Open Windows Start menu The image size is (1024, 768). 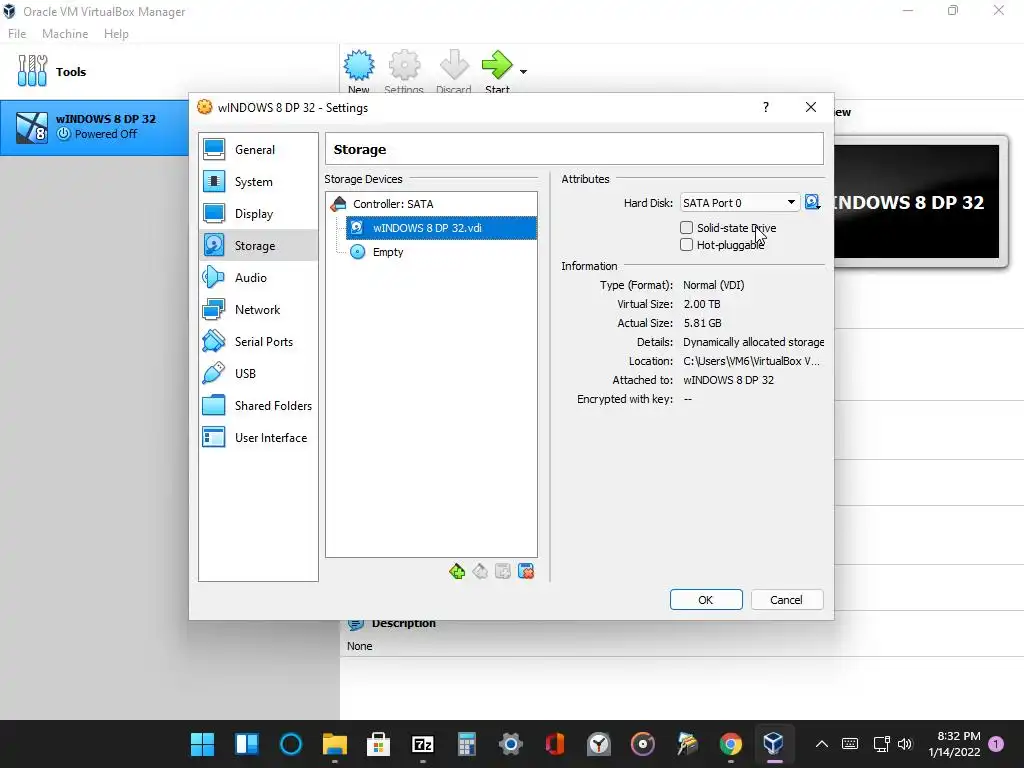pos(202,743)
